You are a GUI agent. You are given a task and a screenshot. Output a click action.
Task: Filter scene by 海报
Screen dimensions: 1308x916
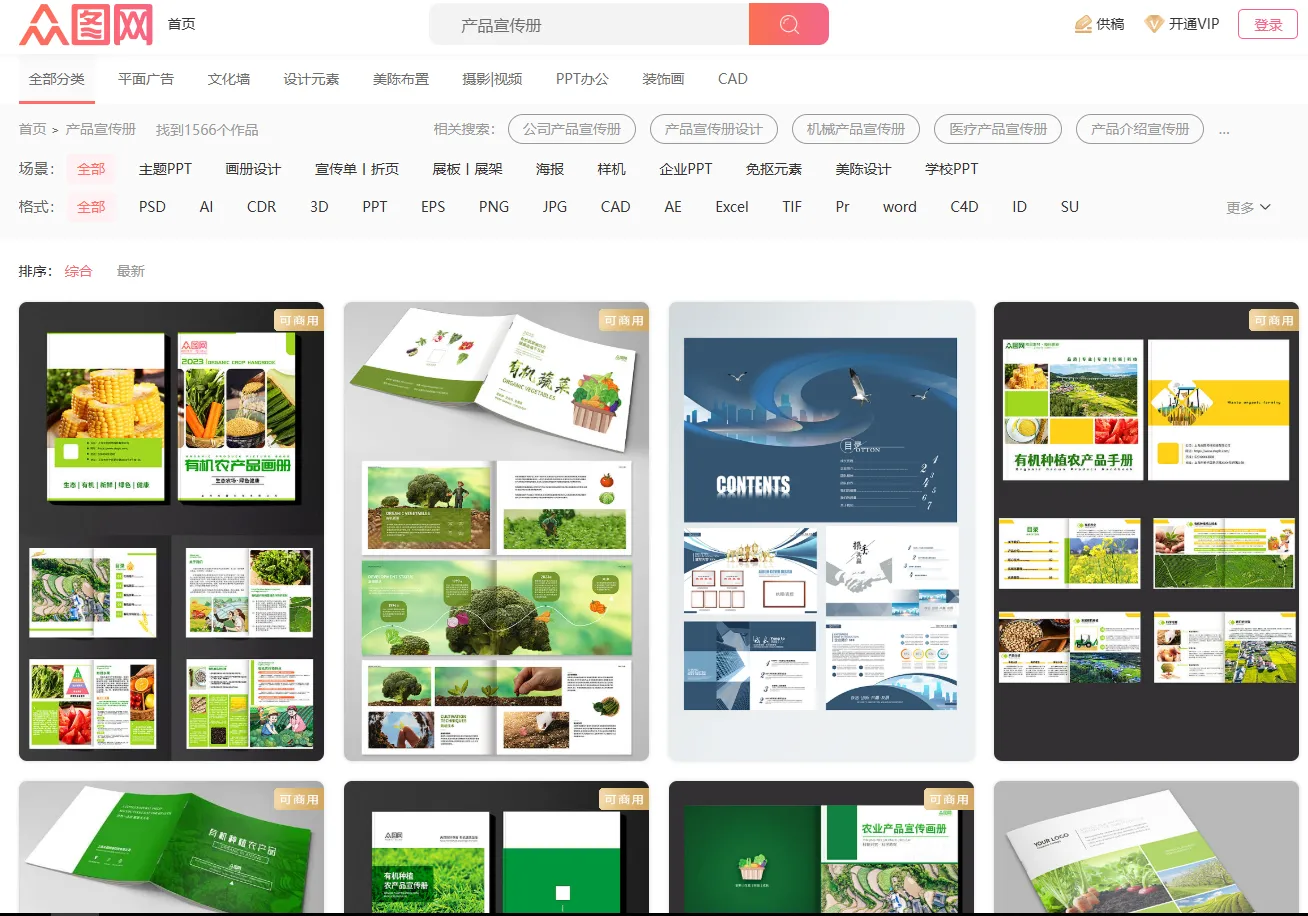tap(550, 169)
